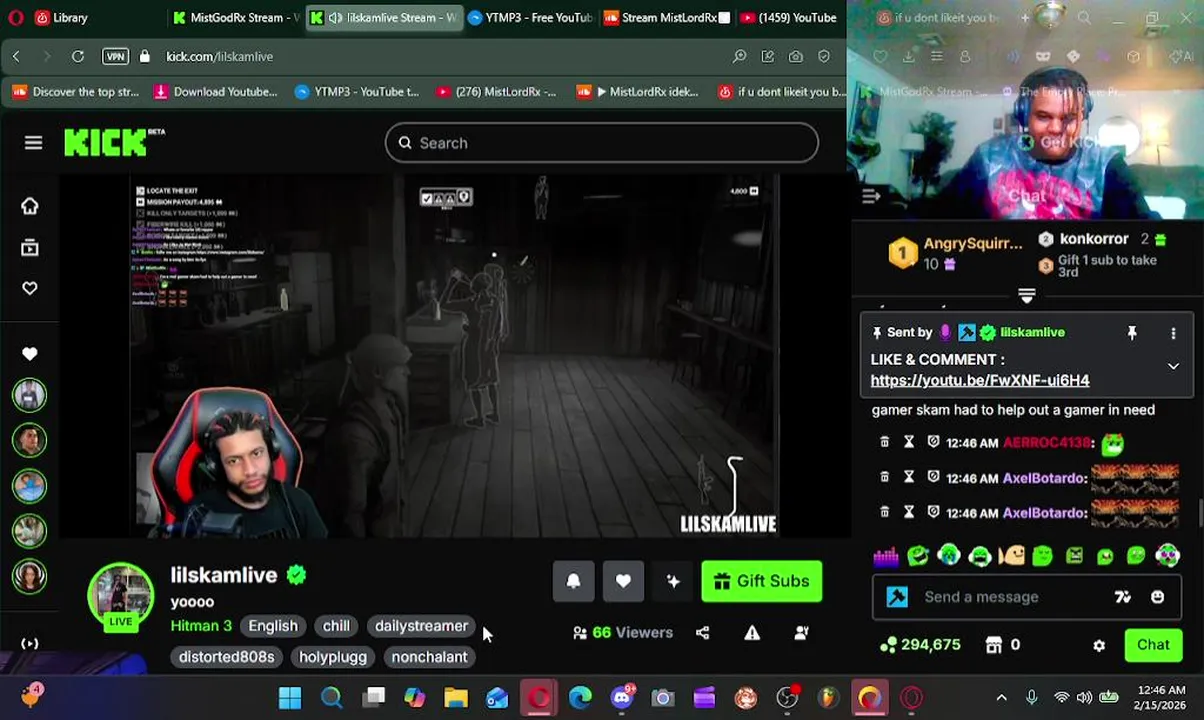Click the sparkle subscribe button beside Gift Subs
This screenshot has width=1204, height=720.
click(673, 581)
